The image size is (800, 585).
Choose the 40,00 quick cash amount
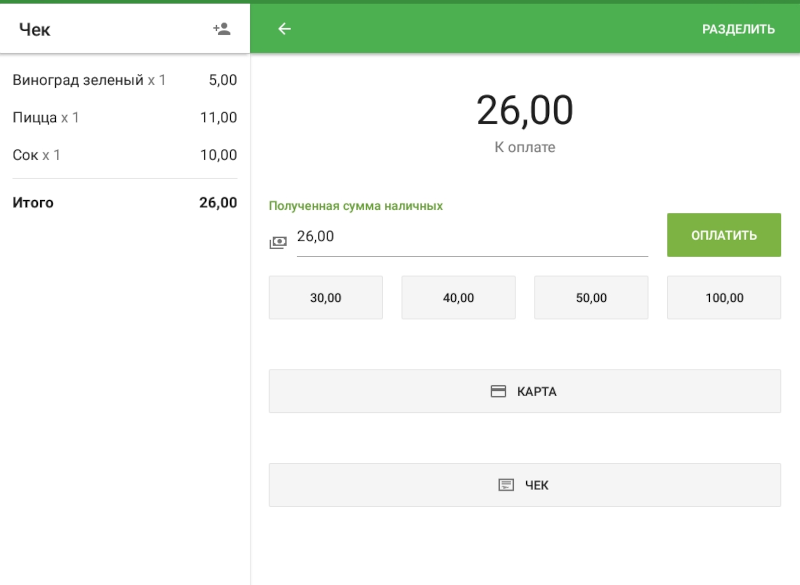458,298
